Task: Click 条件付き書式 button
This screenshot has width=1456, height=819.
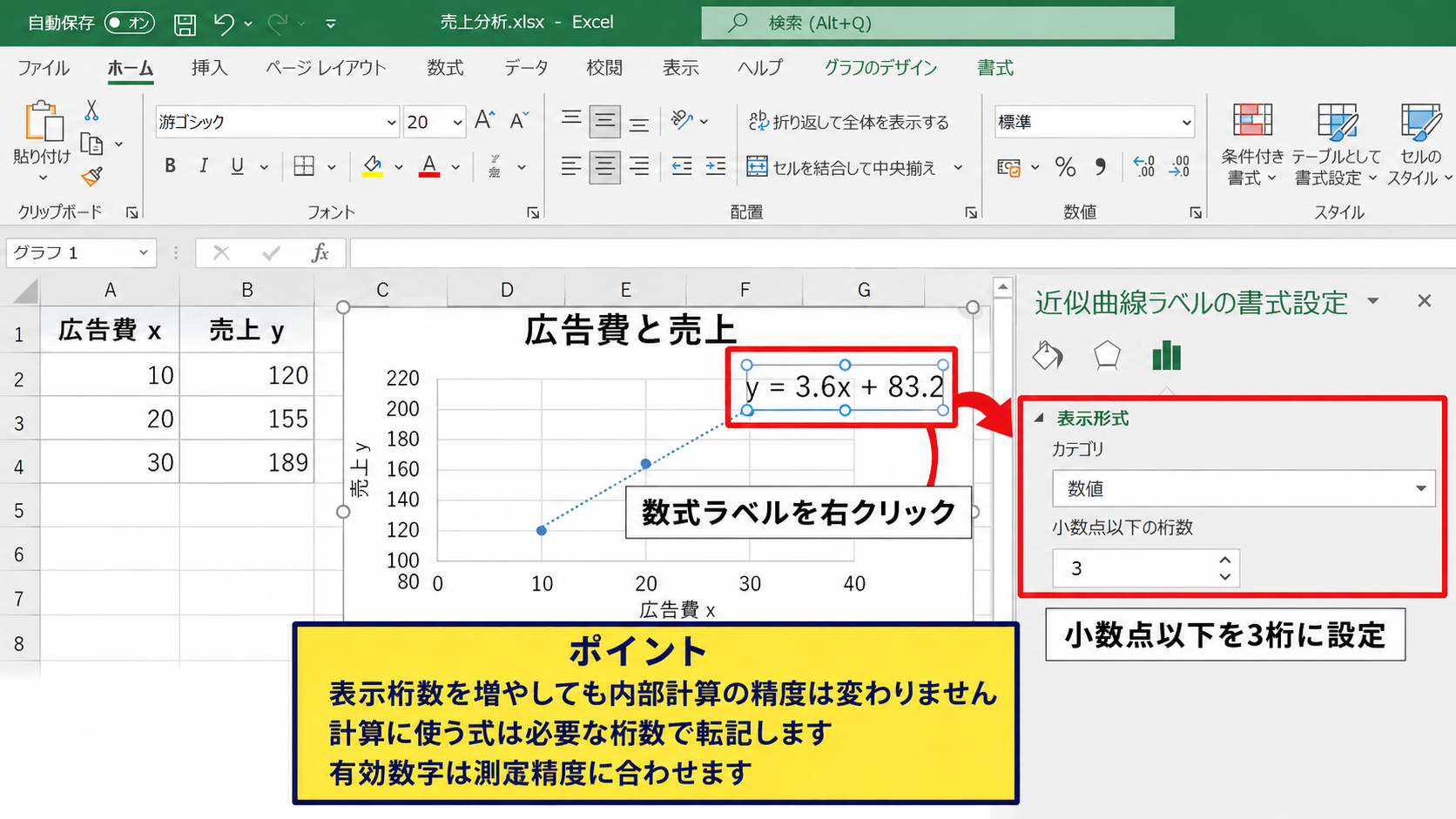Action: pyautogui.click(x=1252, y=143)
